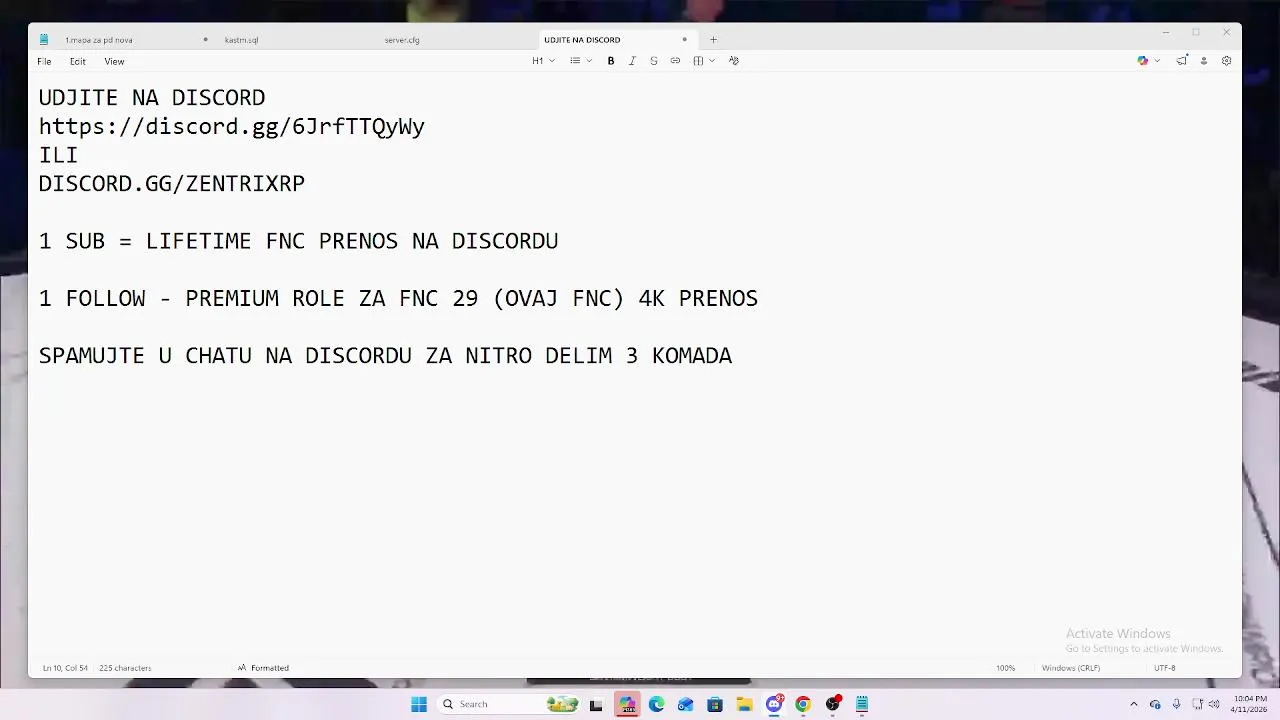Open File Explorer from taskbar
This screenshot has height=720, width=1280.
click(744, 705)
